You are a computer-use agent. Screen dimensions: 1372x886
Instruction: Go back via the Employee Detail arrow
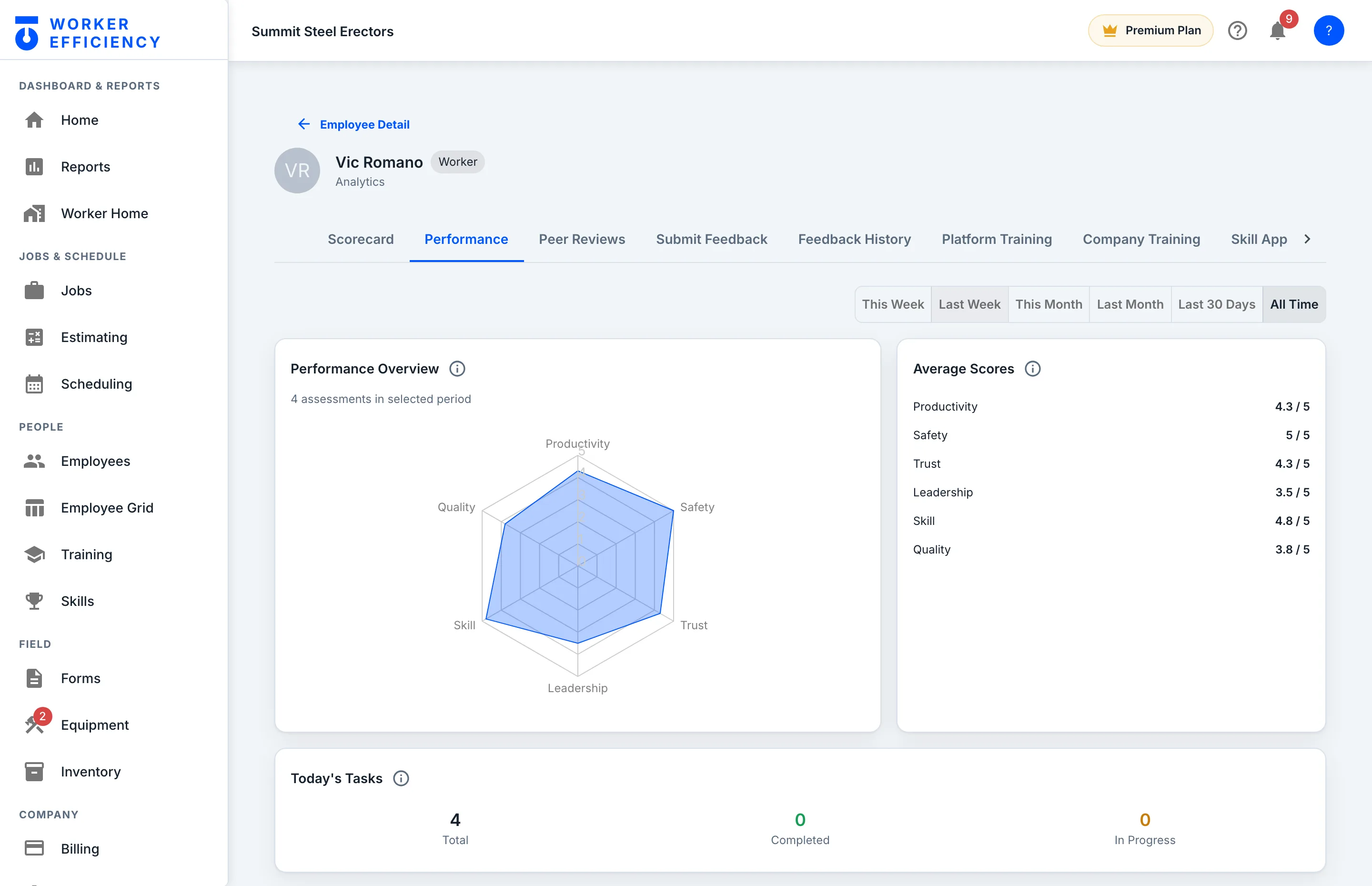point(304,124)
